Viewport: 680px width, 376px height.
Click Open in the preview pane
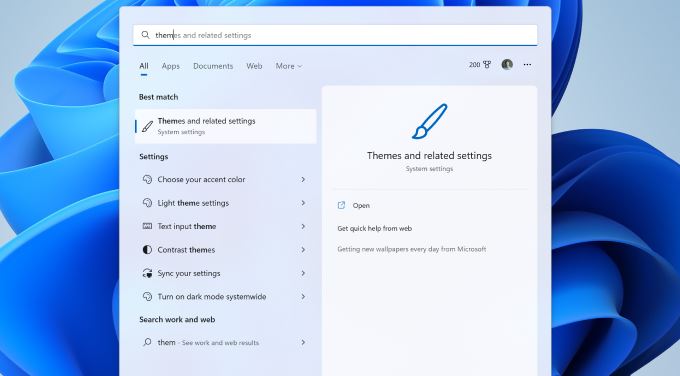point(361,206)
